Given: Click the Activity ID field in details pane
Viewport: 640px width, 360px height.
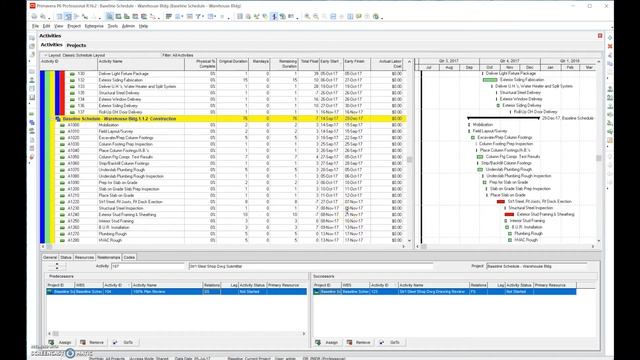Looking at the screenshot, I should (147, 266).
